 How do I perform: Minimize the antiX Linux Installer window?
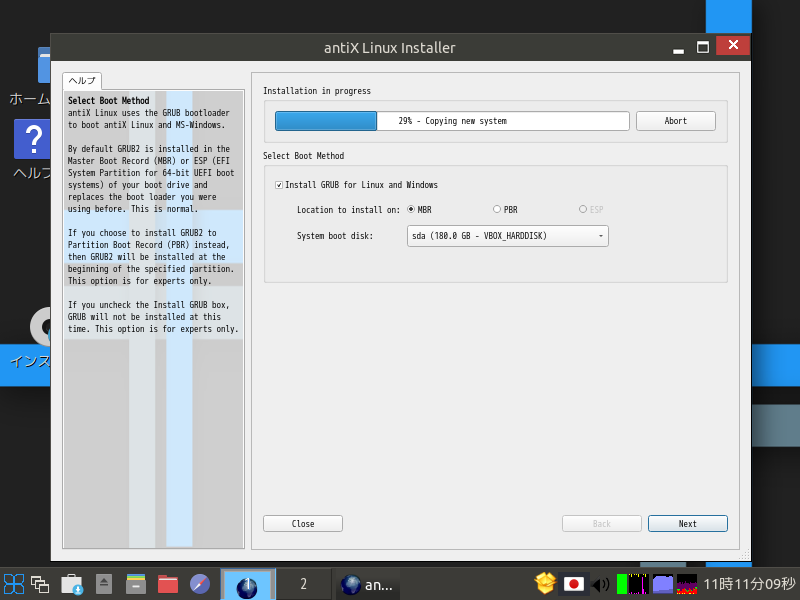click(x=678, y=49)
